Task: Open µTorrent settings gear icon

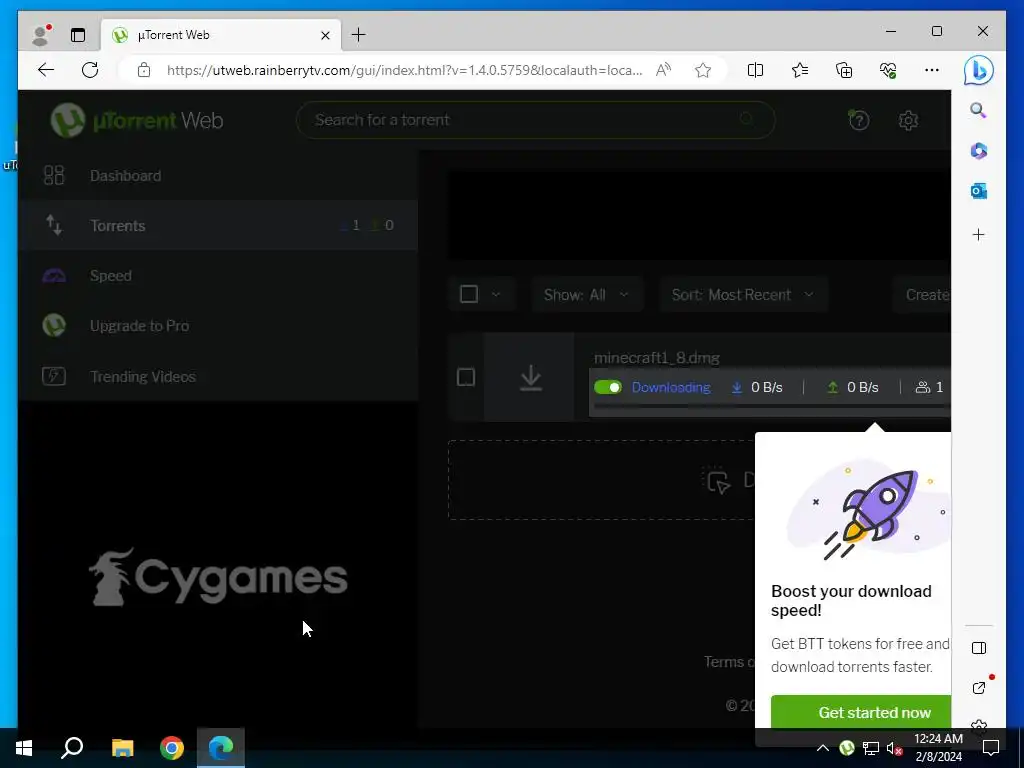Action: coord(908,120)
